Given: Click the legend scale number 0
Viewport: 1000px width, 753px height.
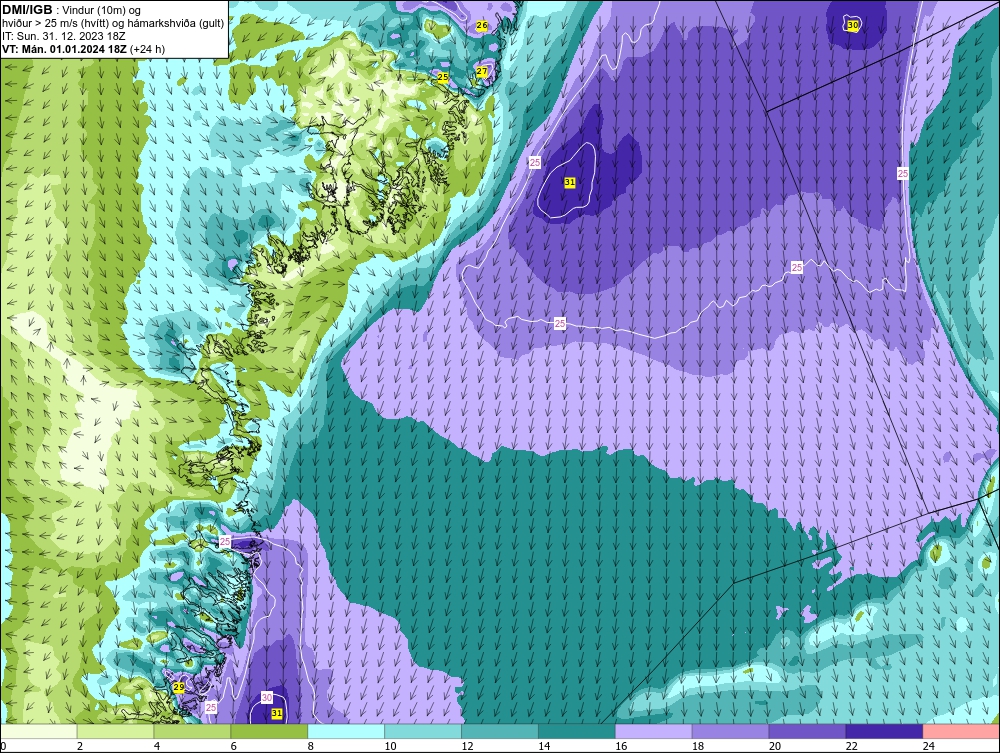Looking at the screenshot, I should [3, 746].
